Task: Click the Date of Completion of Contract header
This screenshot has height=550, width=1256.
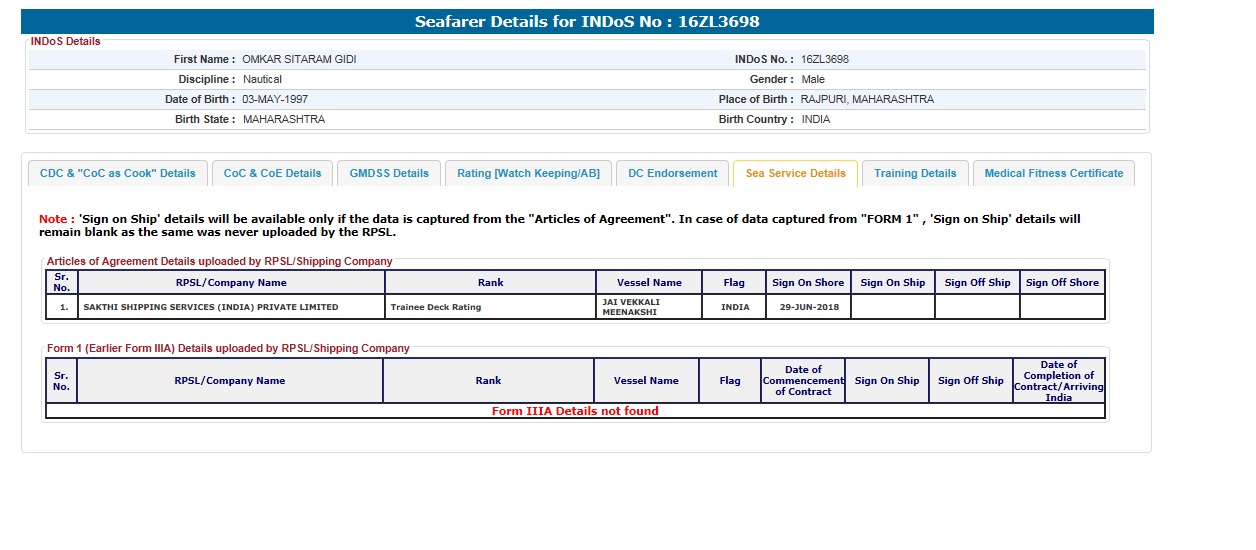Action: point(1058,381)
